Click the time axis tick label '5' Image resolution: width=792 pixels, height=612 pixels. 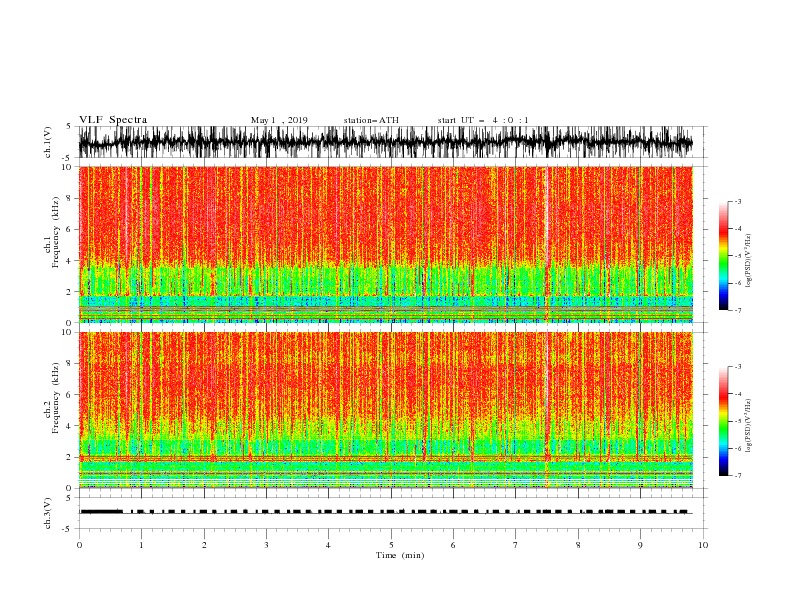point(391,545)
